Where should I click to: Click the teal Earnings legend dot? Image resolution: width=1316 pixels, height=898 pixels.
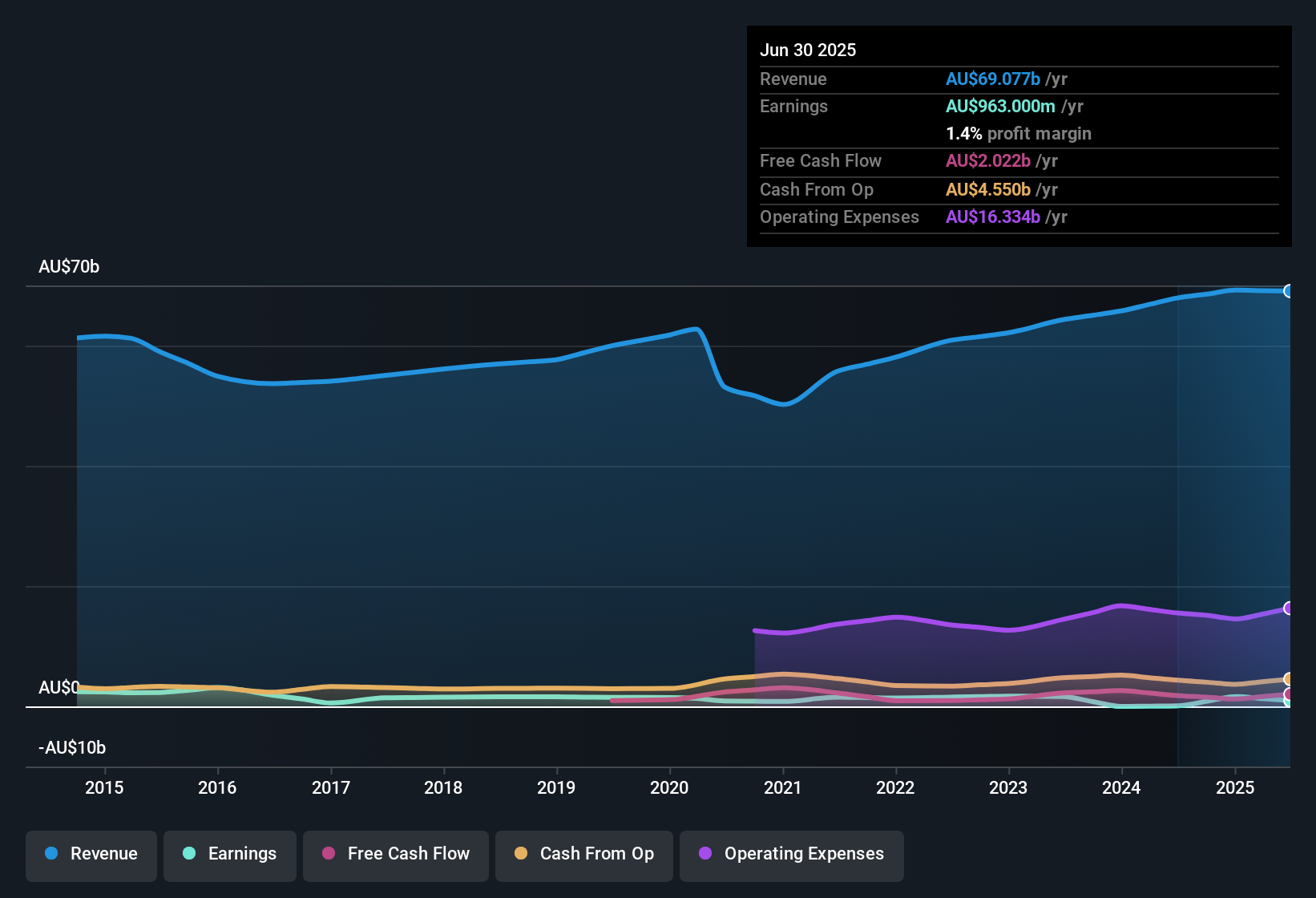pyautogui.click(x=189, y=853)
